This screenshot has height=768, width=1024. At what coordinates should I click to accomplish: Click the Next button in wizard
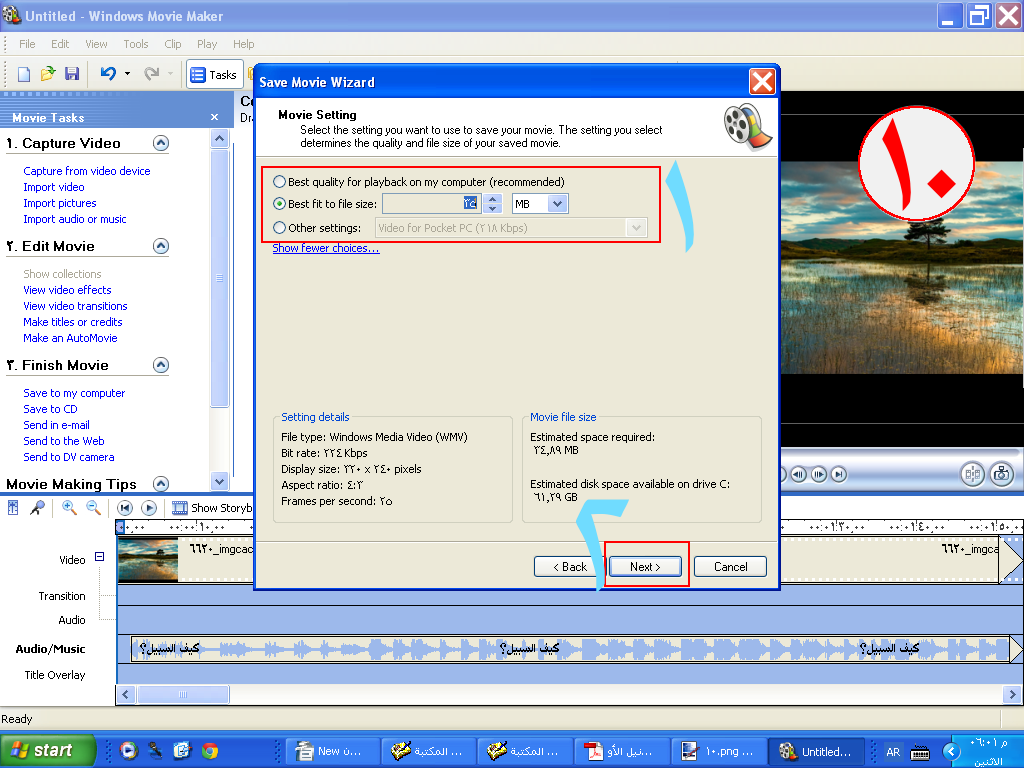pyautogui.click(x=645, y=567)
